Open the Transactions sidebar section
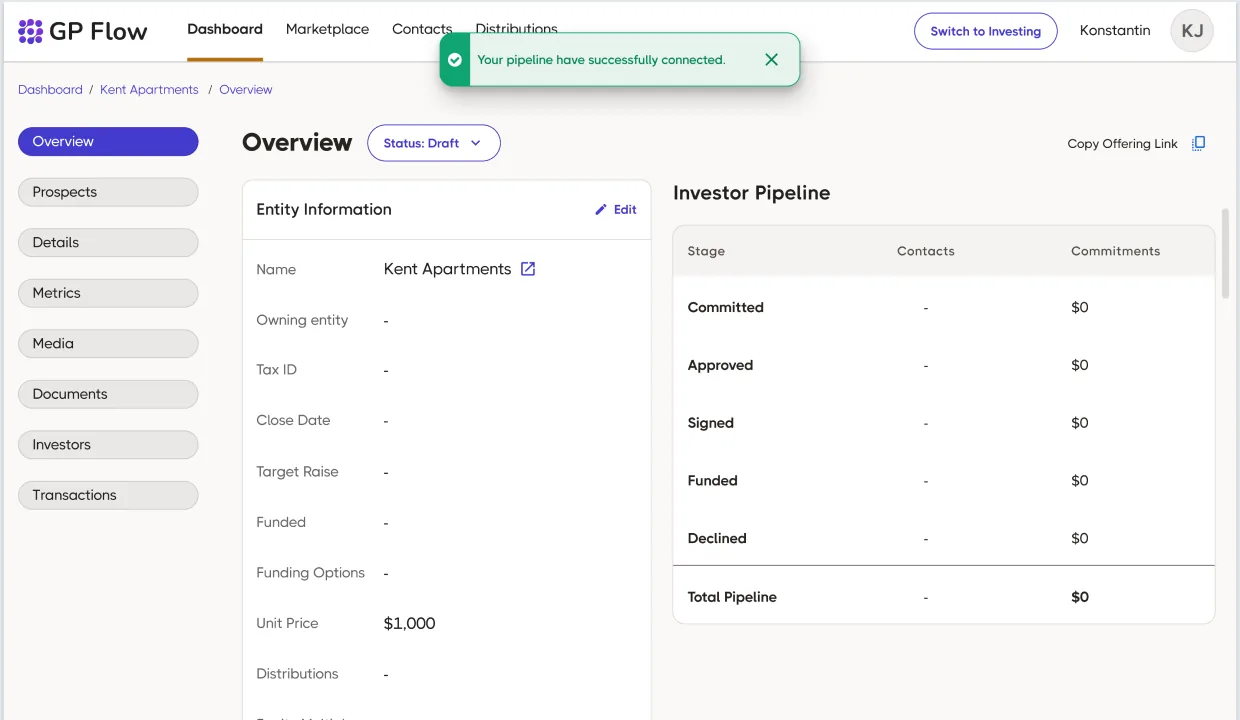Image resolution: width=1240 pixels, height=720 pixels. 108,495
